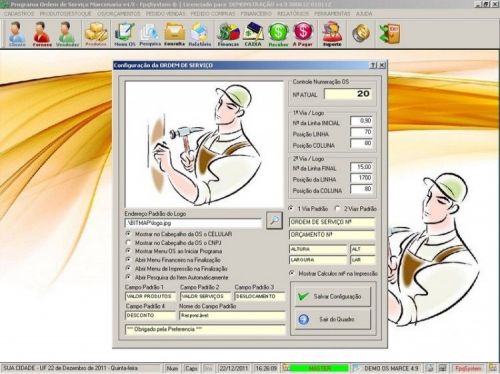Open the Produtos boxes icon
500x374 pixels.
[x=96, y=34]
